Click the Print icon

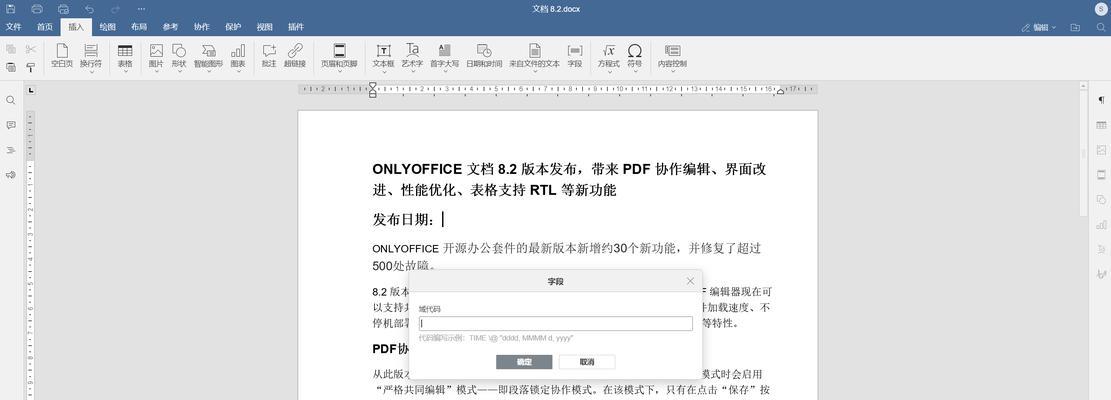(x=37, y=8)
